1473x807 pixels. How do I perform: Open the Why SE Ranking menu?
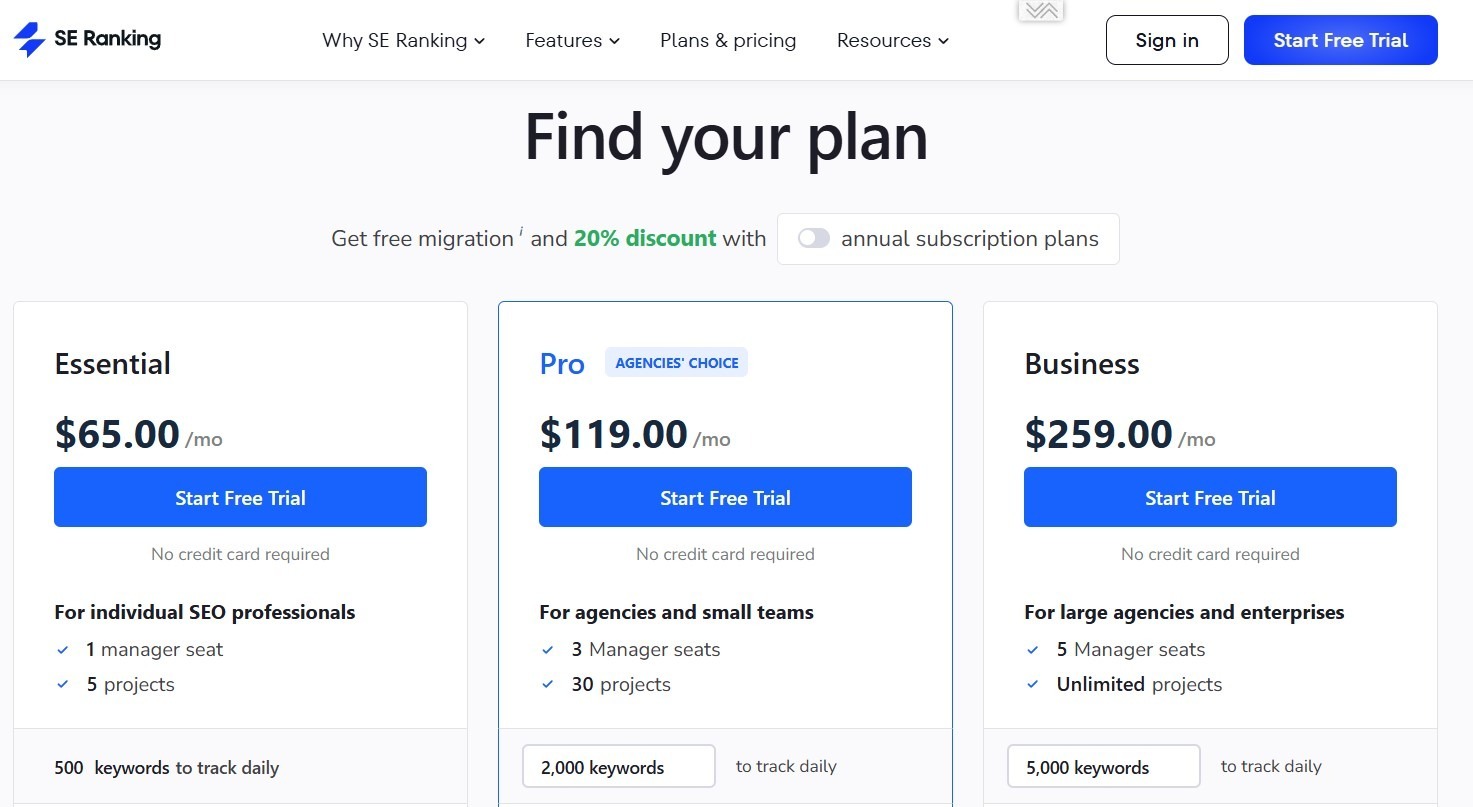click(403, 40)
